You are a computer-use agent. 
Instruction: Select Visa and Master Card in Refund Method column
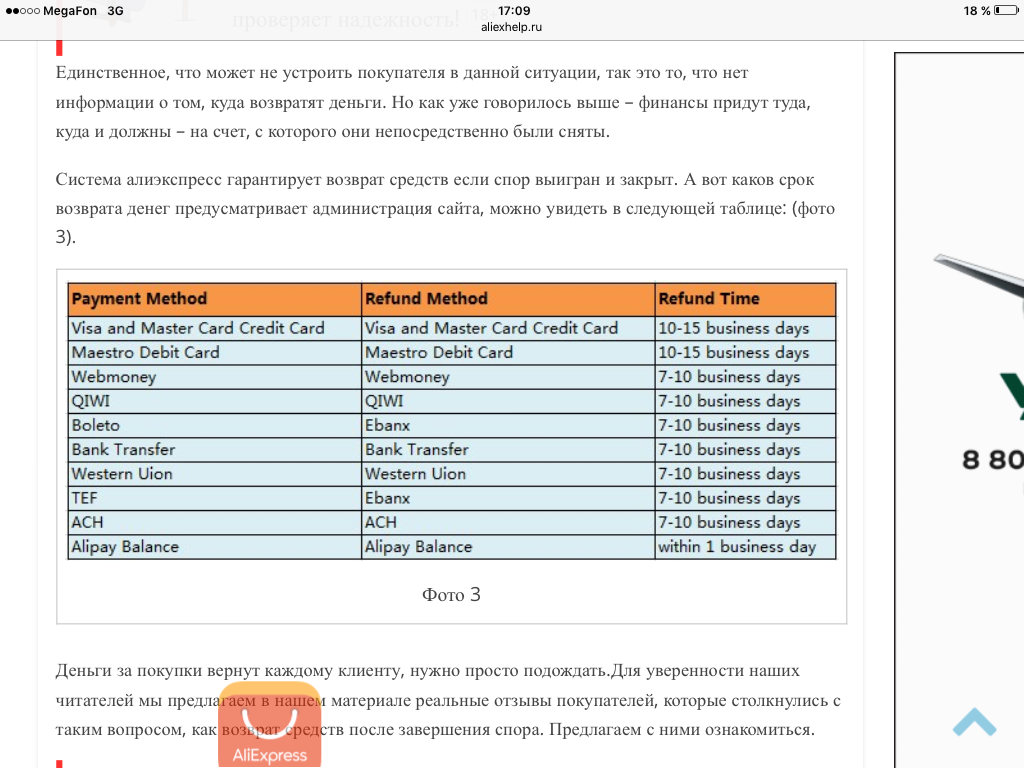coord(508,328)
